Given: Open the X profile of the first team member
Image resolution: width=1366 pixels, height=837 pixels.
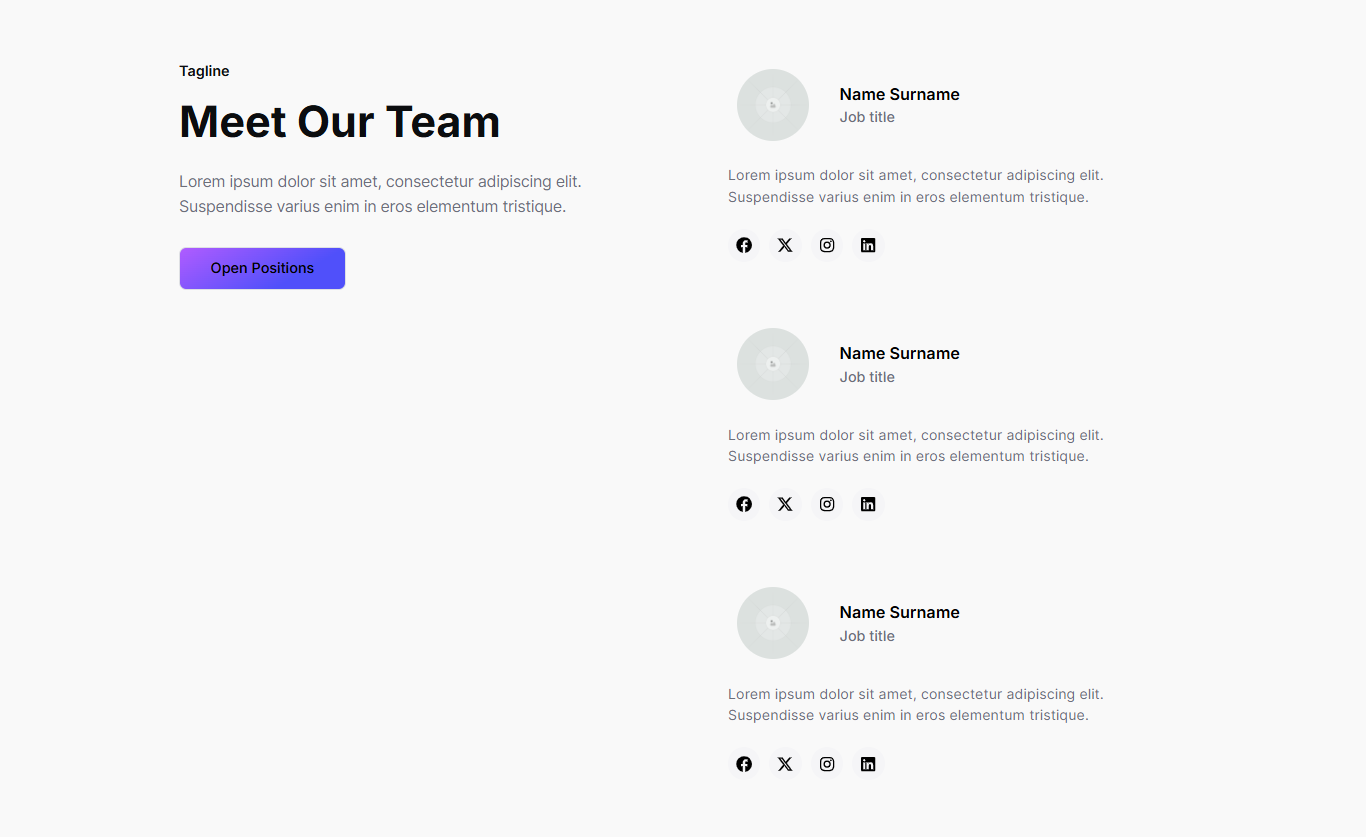Looking at the screenshot, I should coord(785,245).
